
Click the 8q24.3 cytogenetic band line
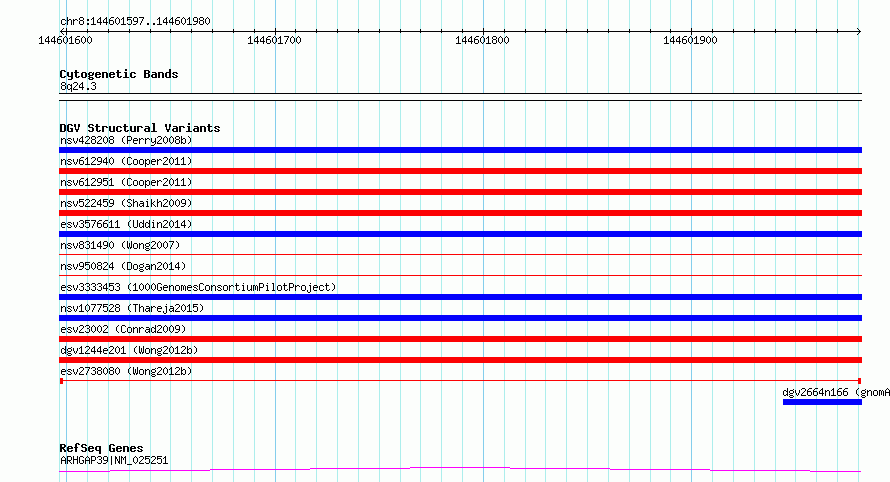[460, 97]
